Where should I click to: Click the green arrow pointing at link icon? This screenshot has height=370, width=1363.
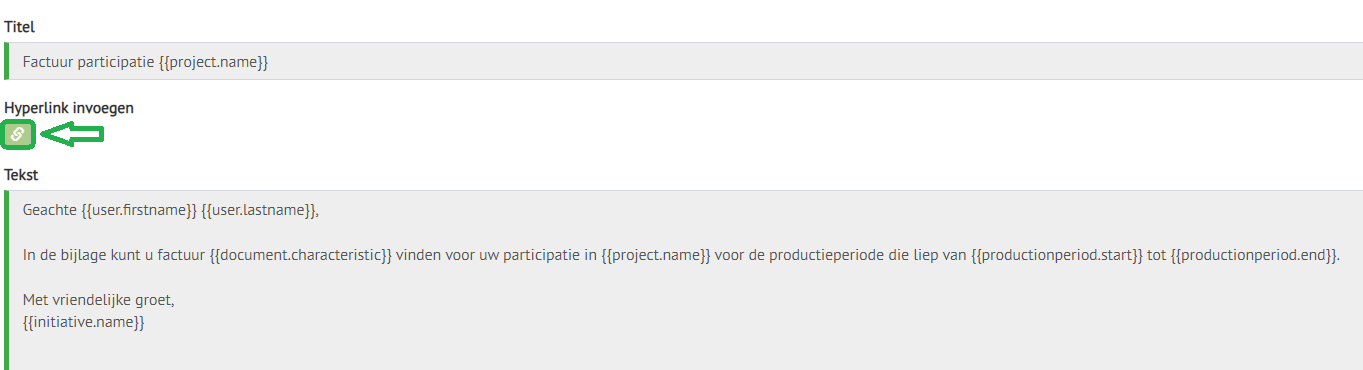click(x=72, y=135)
